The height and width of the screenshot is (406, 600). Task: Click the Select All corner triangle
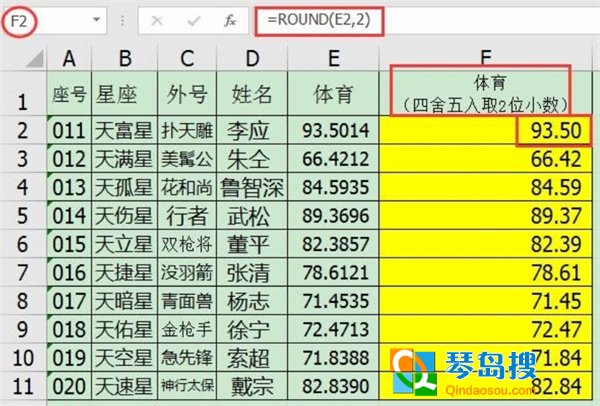point(34,59)
